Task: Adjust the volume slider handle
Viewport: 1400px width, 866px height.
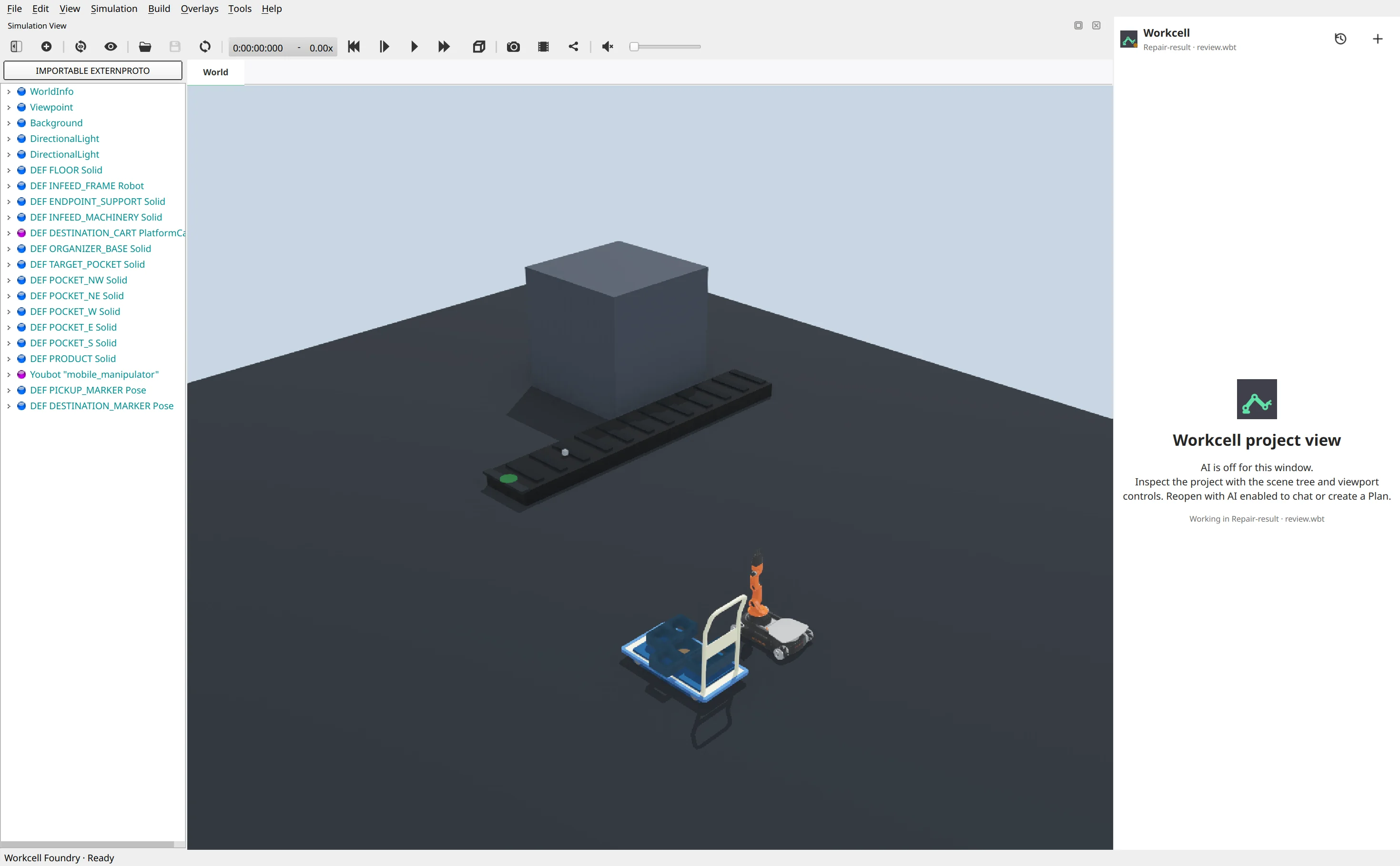Action: coord(634,47)
